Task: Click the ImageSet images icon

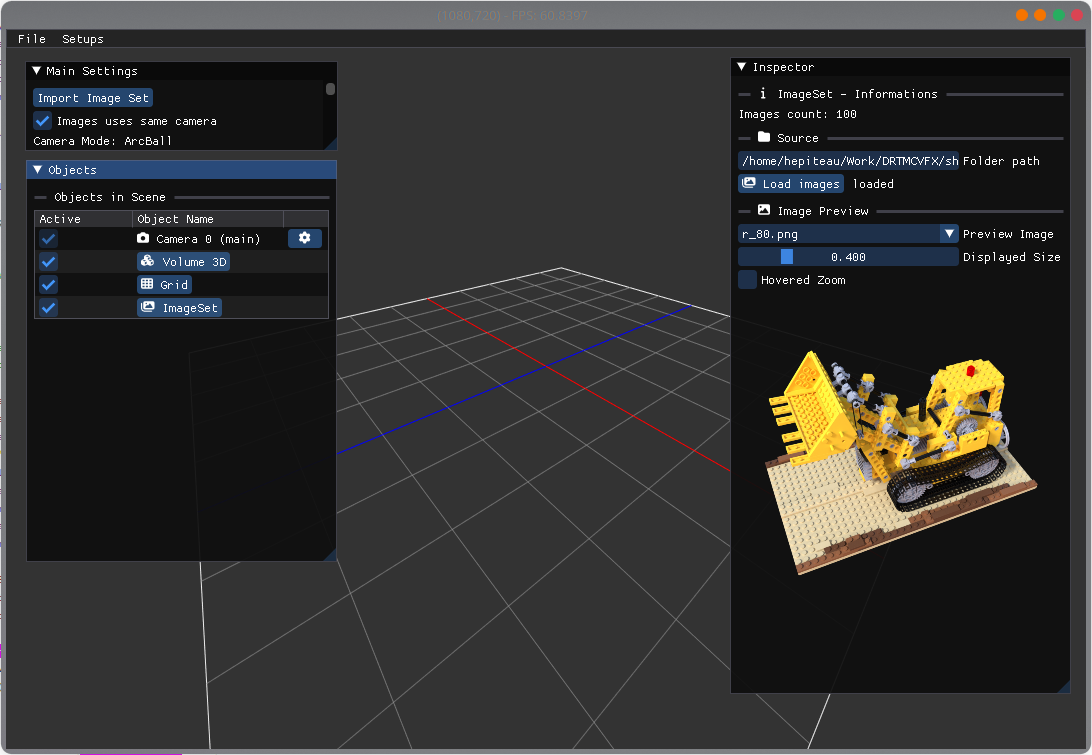Action: click(148, 307)
